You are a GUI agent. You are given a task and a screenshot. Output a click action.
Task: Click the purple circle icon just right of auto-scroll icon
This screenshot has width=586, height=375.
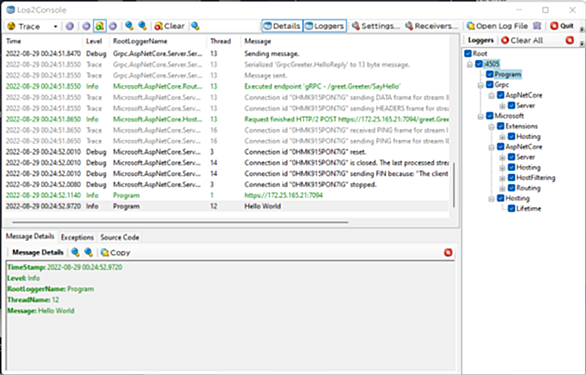coord(113,26)
